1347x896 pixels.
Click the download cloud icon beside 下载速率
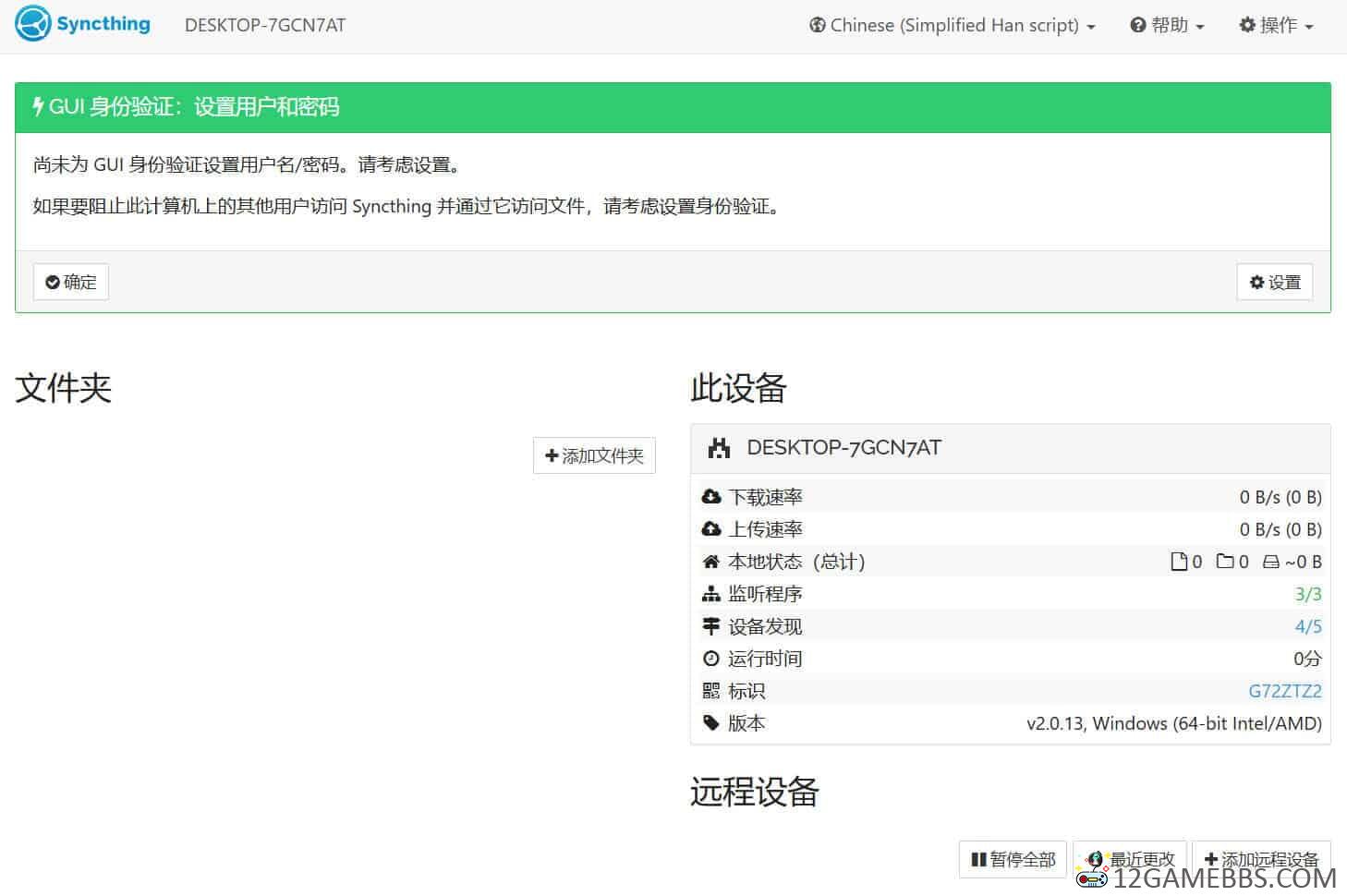pos(711,497)
